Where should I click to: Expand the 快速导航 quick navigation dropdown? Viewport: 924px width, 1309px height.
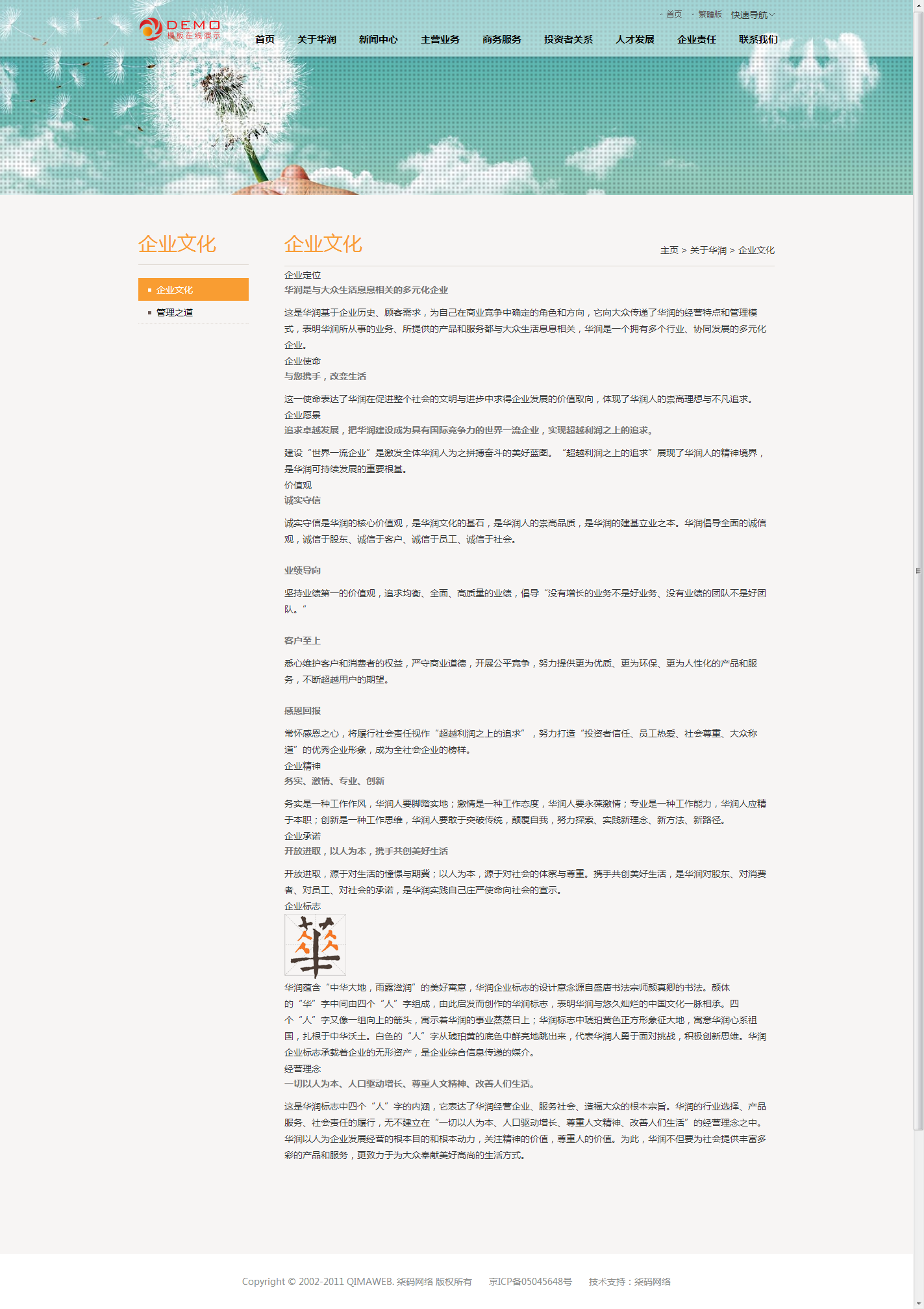pos(753,15)
